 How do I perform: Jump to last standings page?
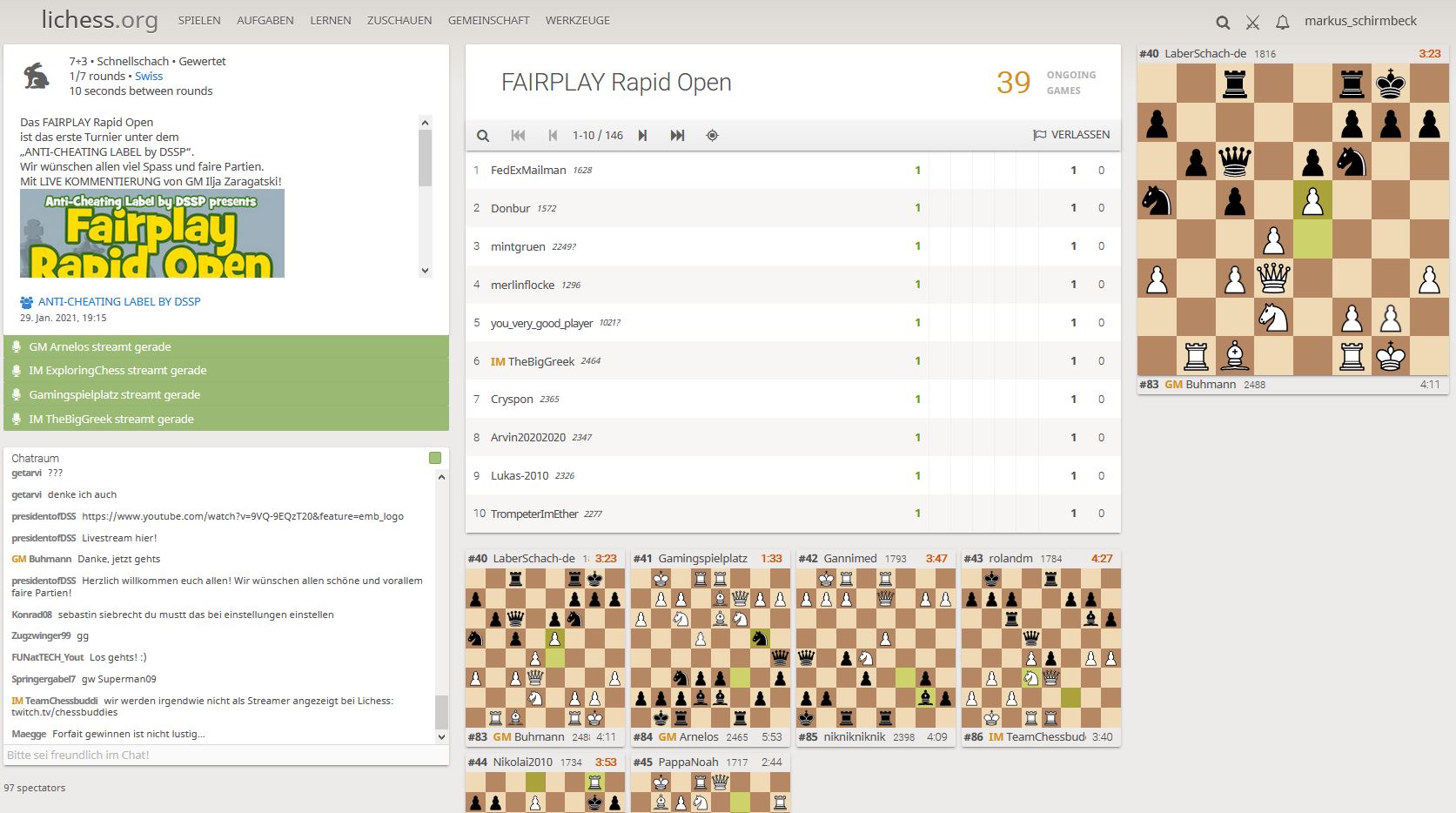pyautogui.click(x=677, y=135)
